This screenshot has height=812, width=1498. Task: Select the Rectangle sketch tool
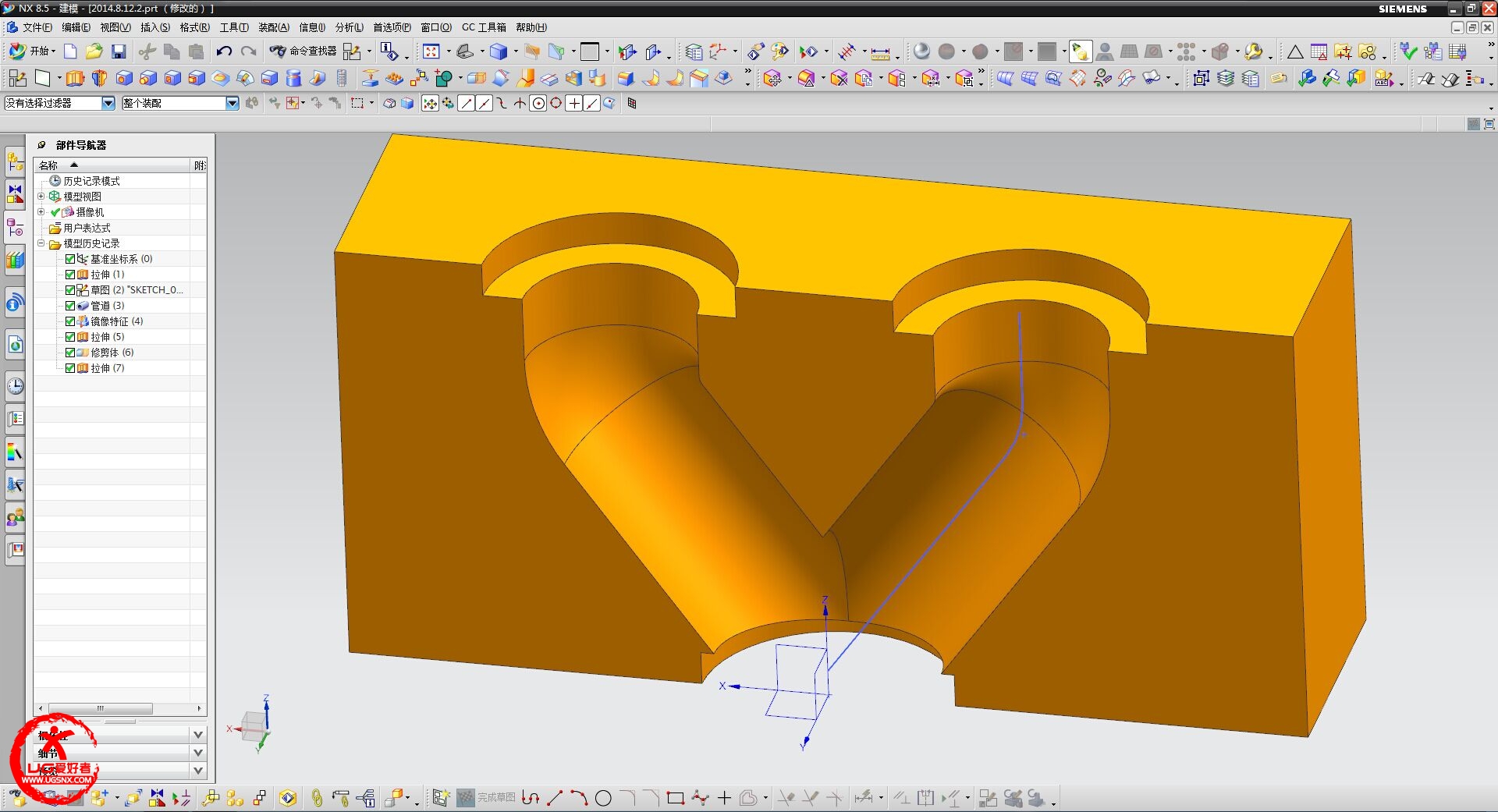(676, 798)
